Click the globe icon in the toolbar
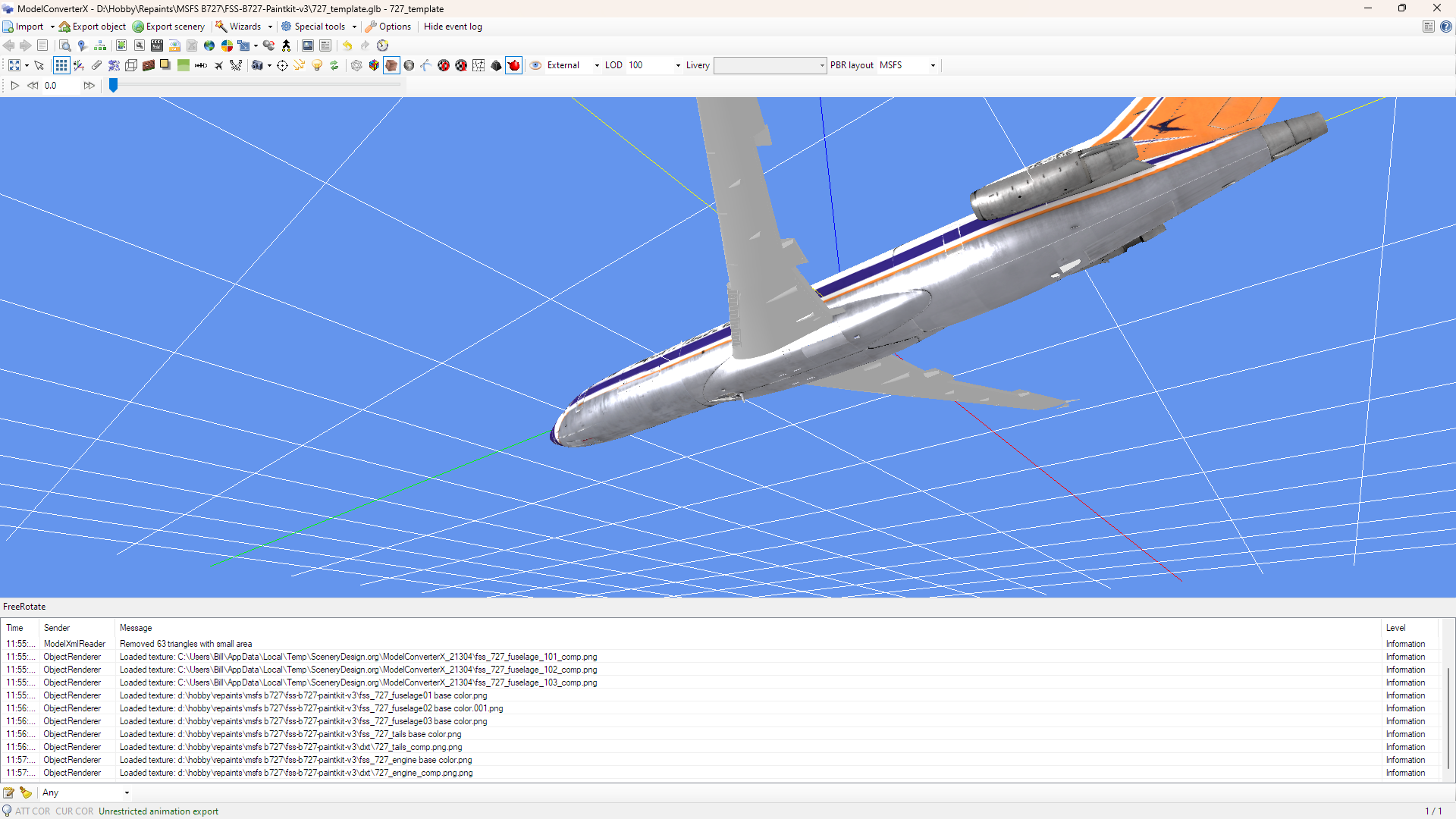The image size is (1456, 819). tap(209, 45)
